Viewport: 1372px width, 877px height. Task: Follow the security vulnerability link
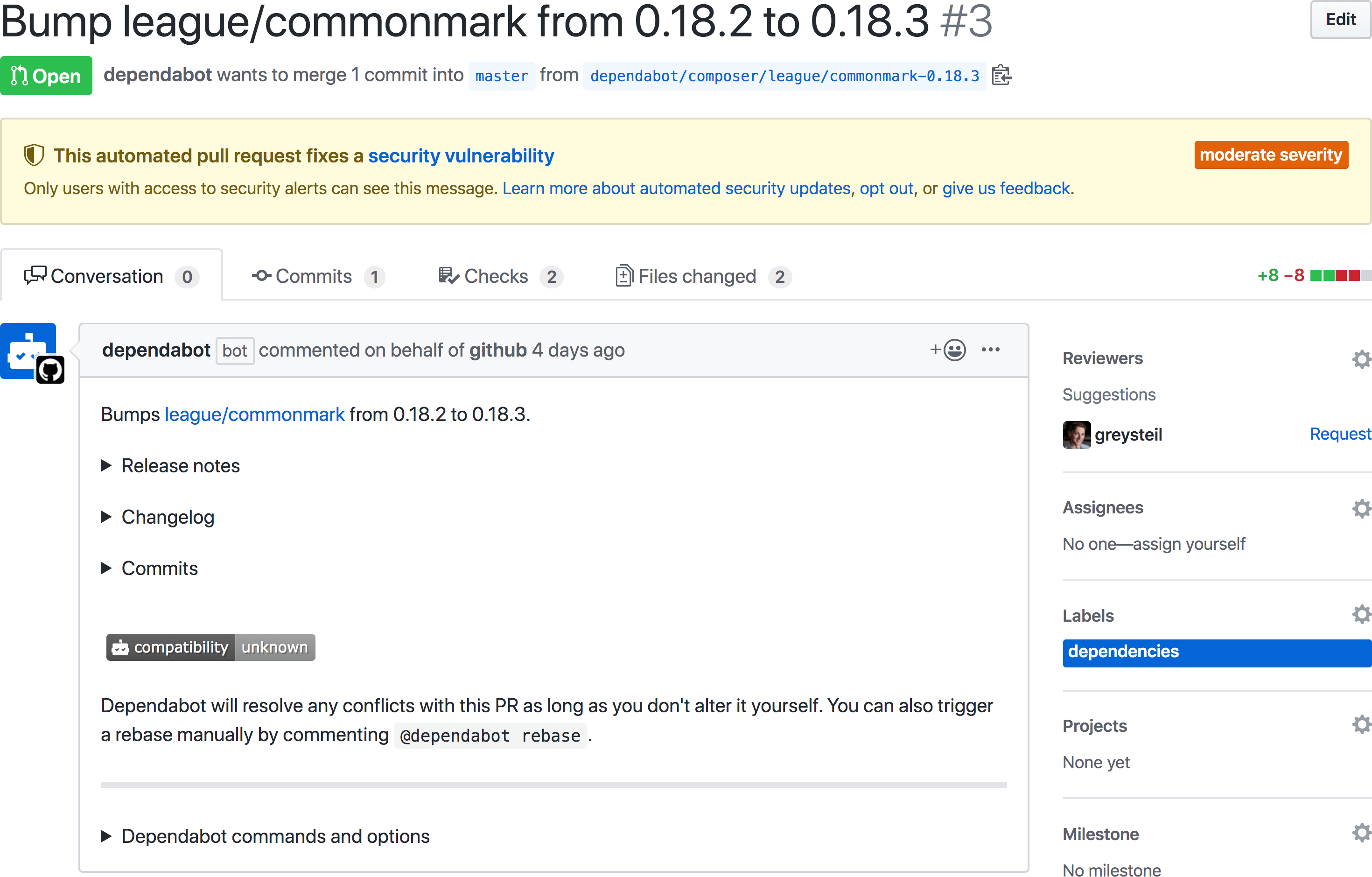[x=461, y=155]
